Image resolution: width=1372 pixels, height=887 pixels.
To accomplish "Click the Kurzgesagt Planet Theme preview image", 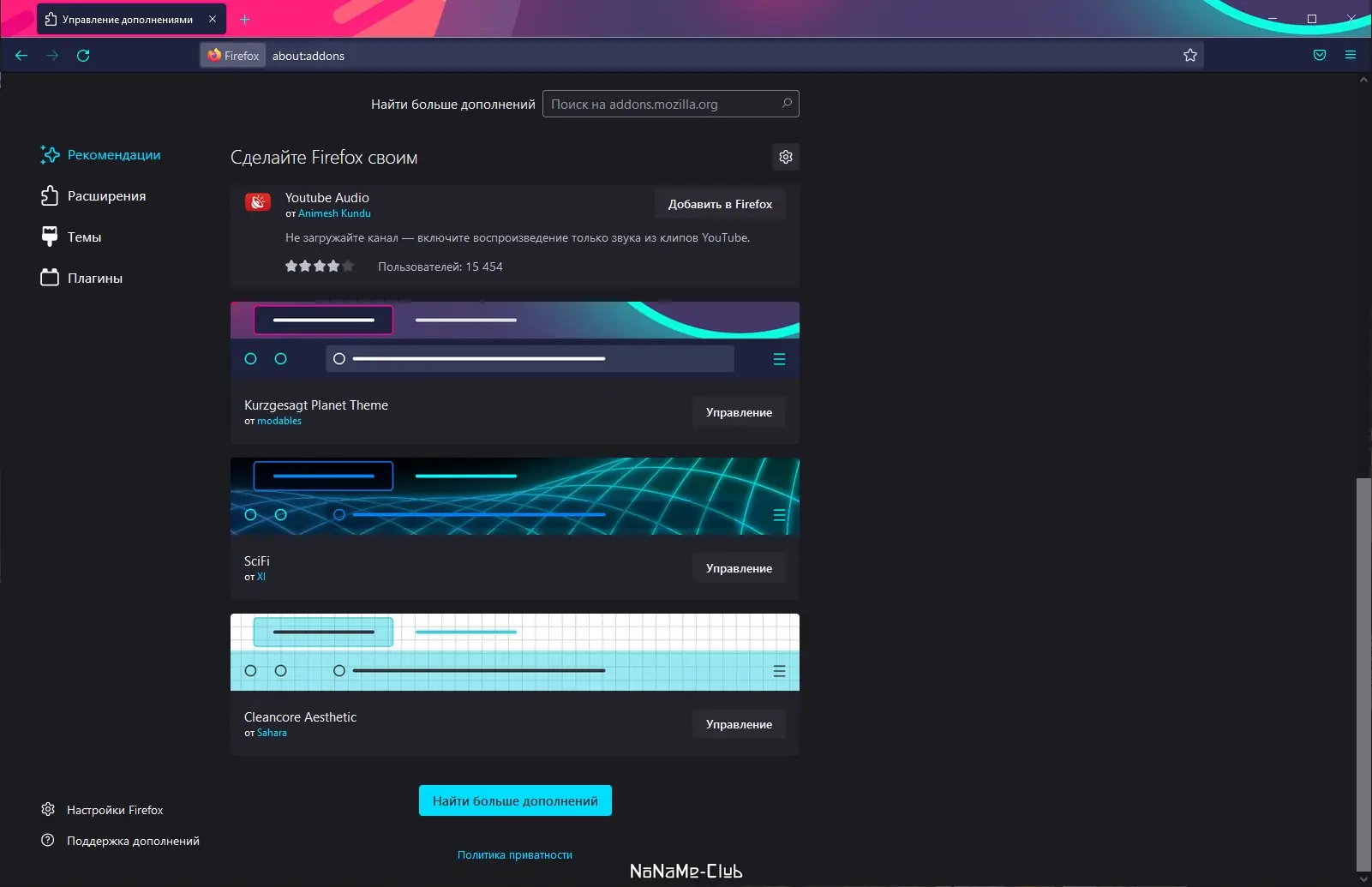I will tap(515, 340).
